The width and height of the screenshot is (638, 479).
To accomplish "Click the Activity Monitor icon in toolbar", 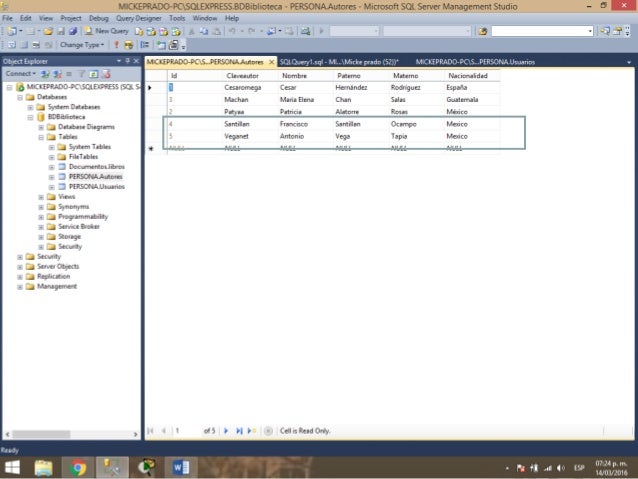I will pos(305,31).
